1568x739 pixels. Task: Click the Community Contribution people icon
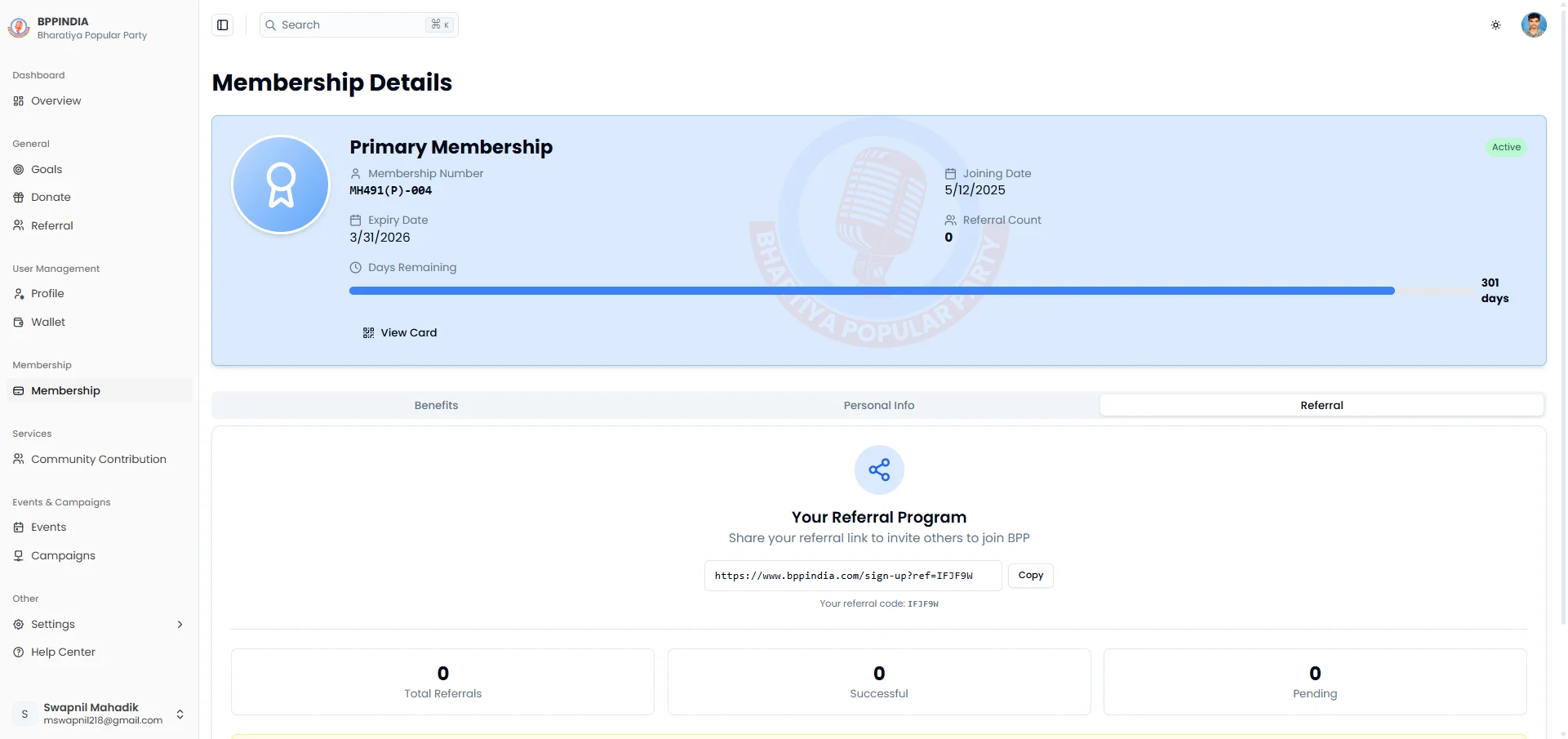pyautogui.click(x=19, y=459)
